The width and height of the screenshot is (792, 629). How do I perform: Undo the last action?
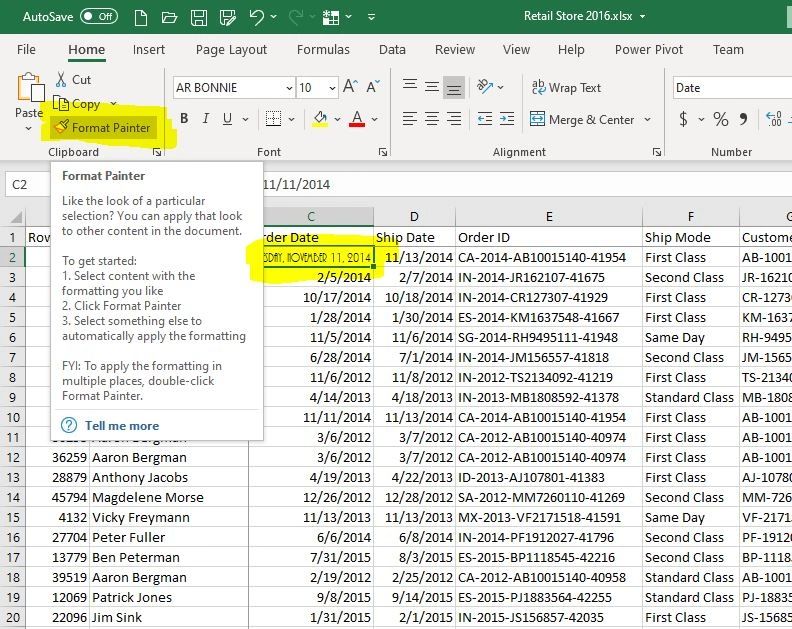[x=257, y=18]
